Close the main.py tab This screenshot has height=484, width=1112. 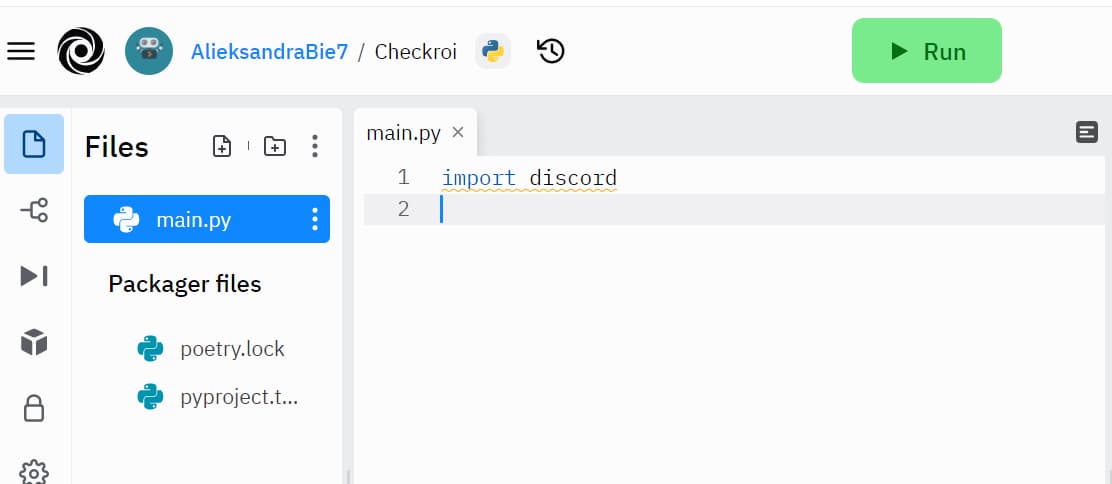(458, 132)
